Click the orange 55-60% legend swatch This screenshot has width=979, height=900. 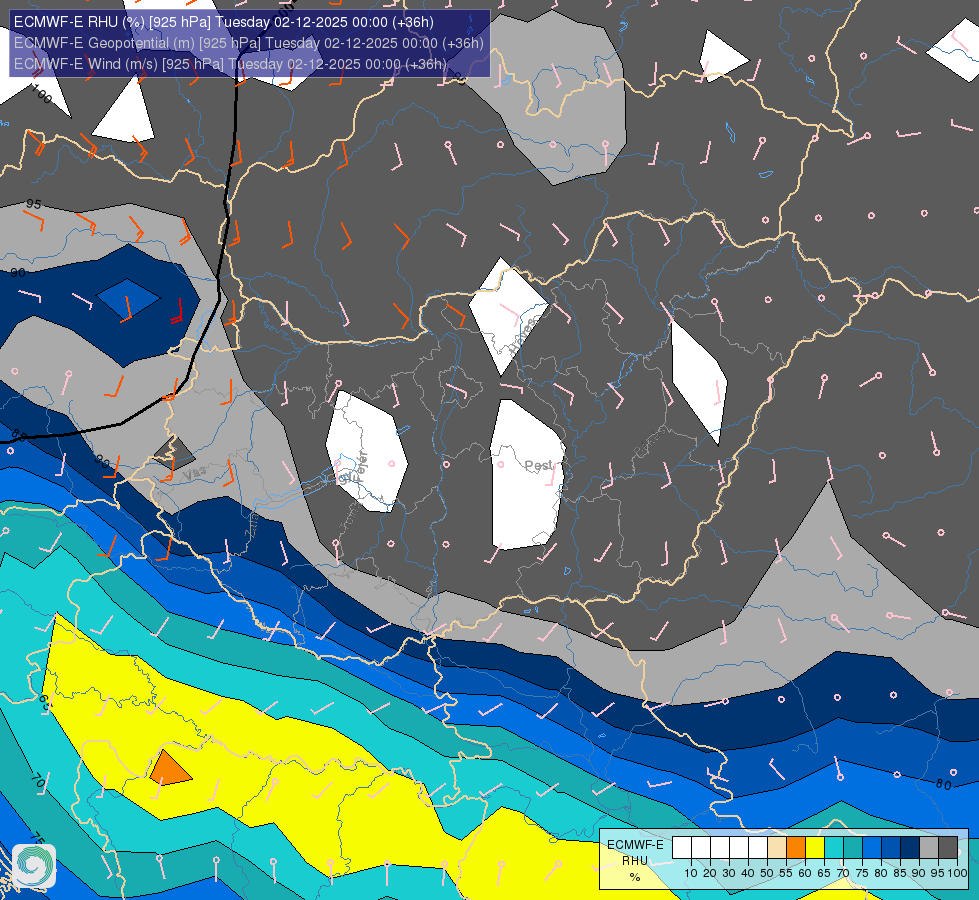coord(796,848)
